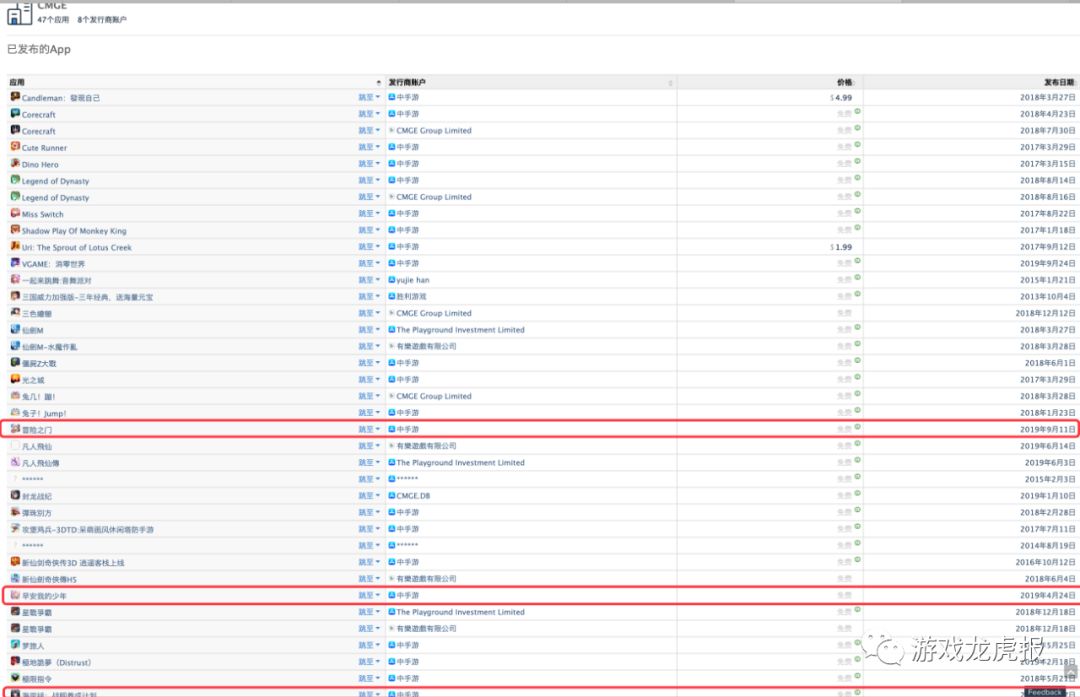Screen dimensions: 1080x697
Task: Expand 跳至 dropdown for VGAME row
Action: [x=369, y=263]
